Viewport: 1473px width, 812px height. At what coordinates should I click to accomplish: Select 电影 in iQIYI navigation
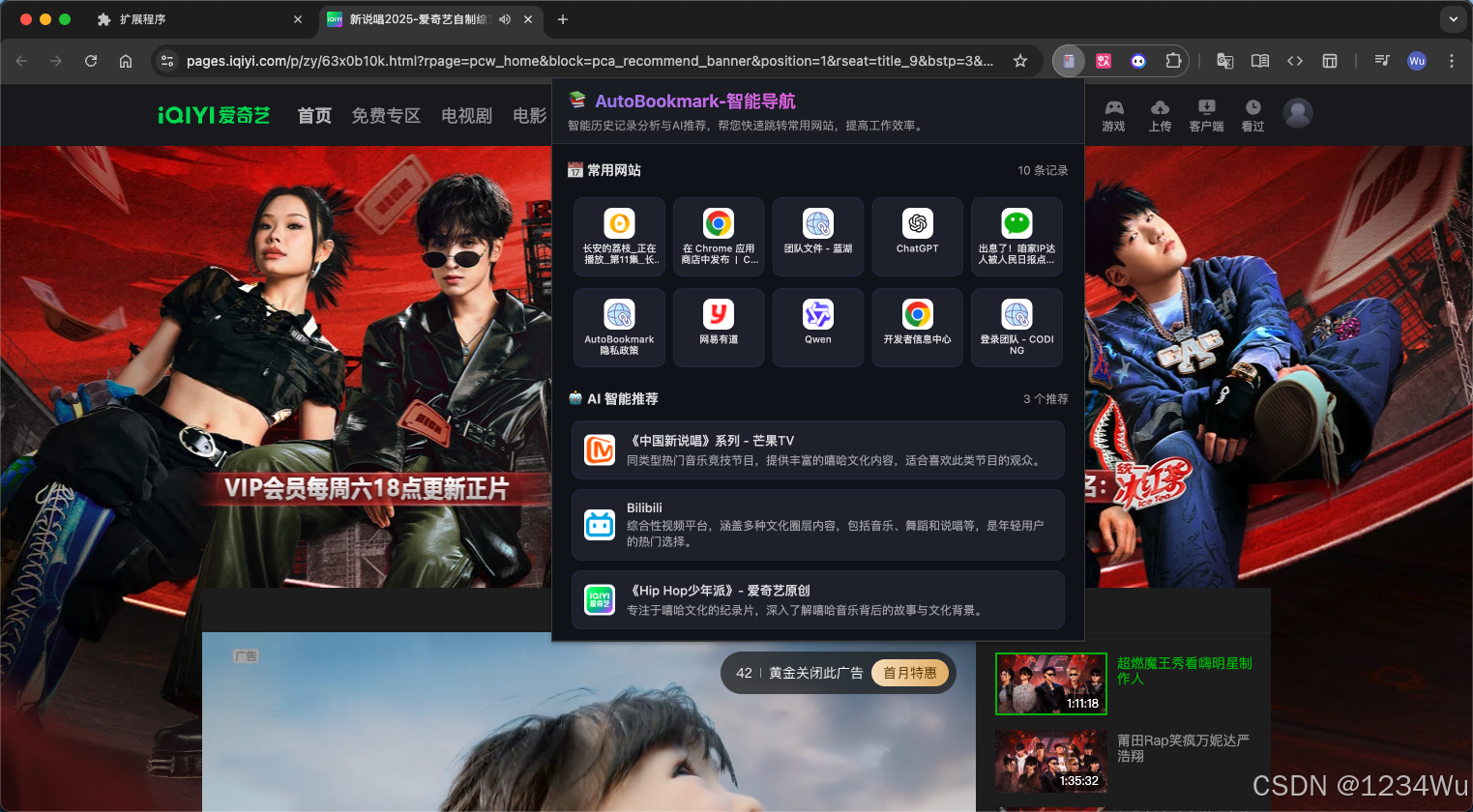click(530, 116)
